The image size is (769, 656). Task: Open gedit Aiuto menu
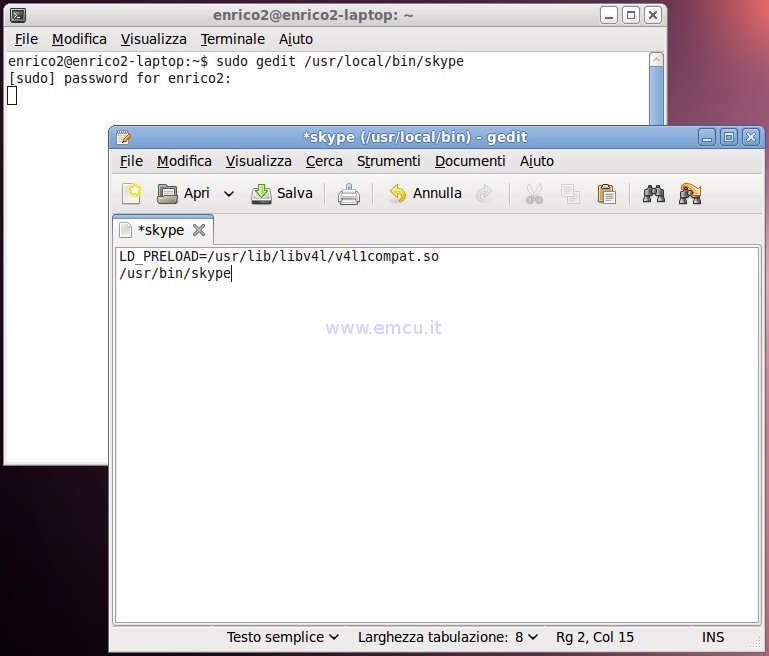537,161
